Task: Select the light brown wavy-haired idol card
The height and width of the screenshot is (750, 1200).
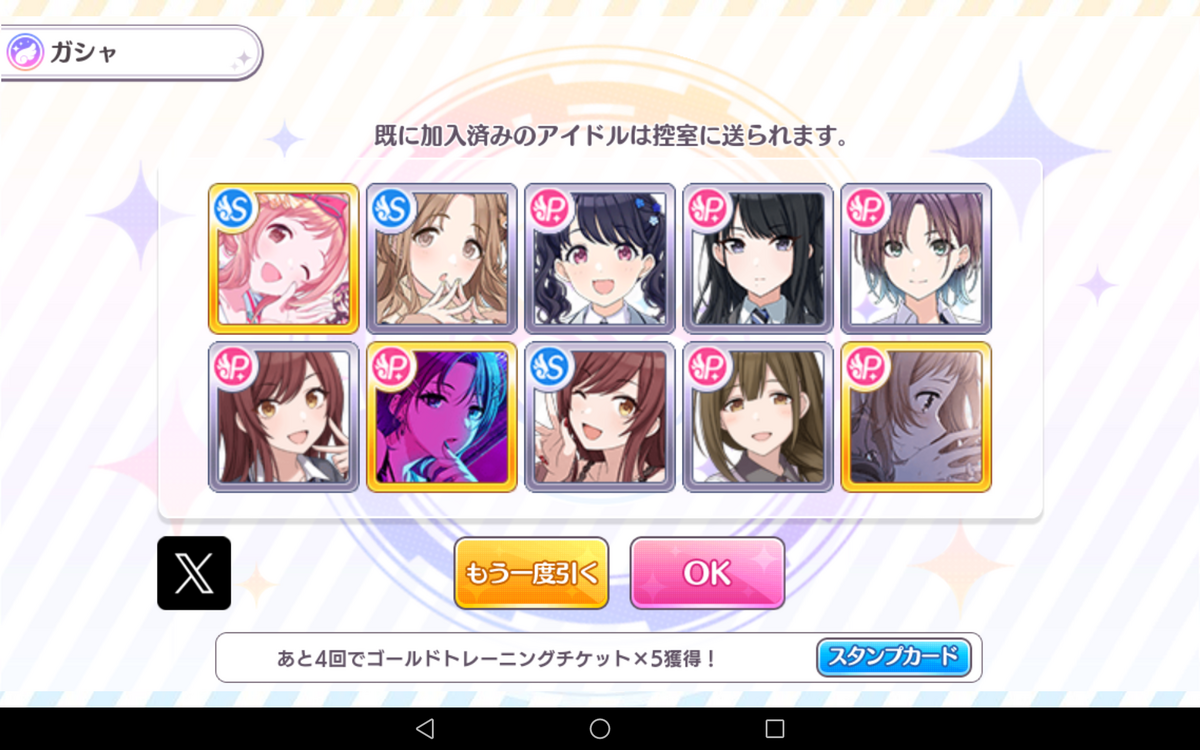Action: coord(442,258)
